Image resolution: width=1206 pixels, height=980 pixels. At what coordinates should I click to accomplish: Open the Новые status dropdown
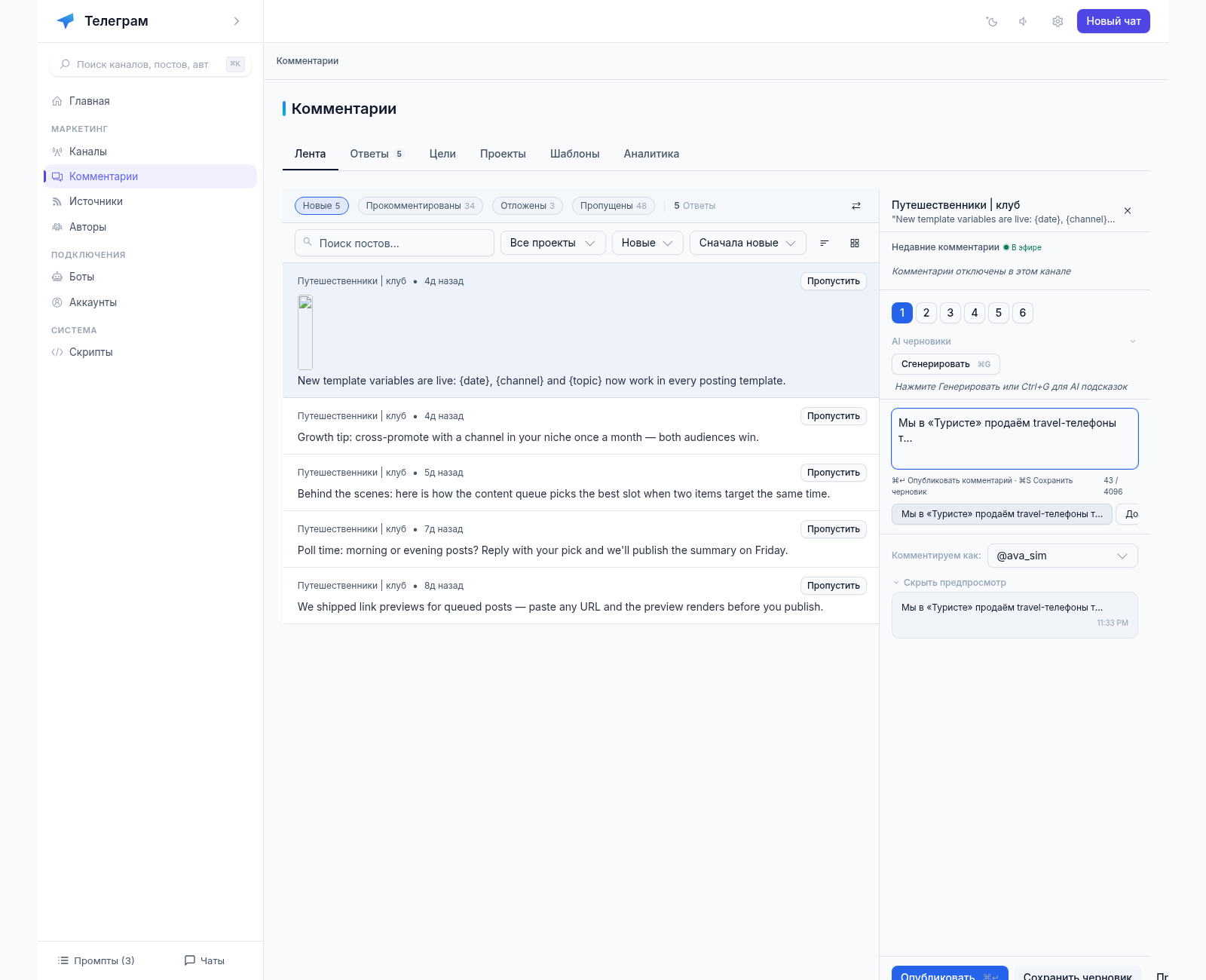pyautogui.click(x=647, y=243)
